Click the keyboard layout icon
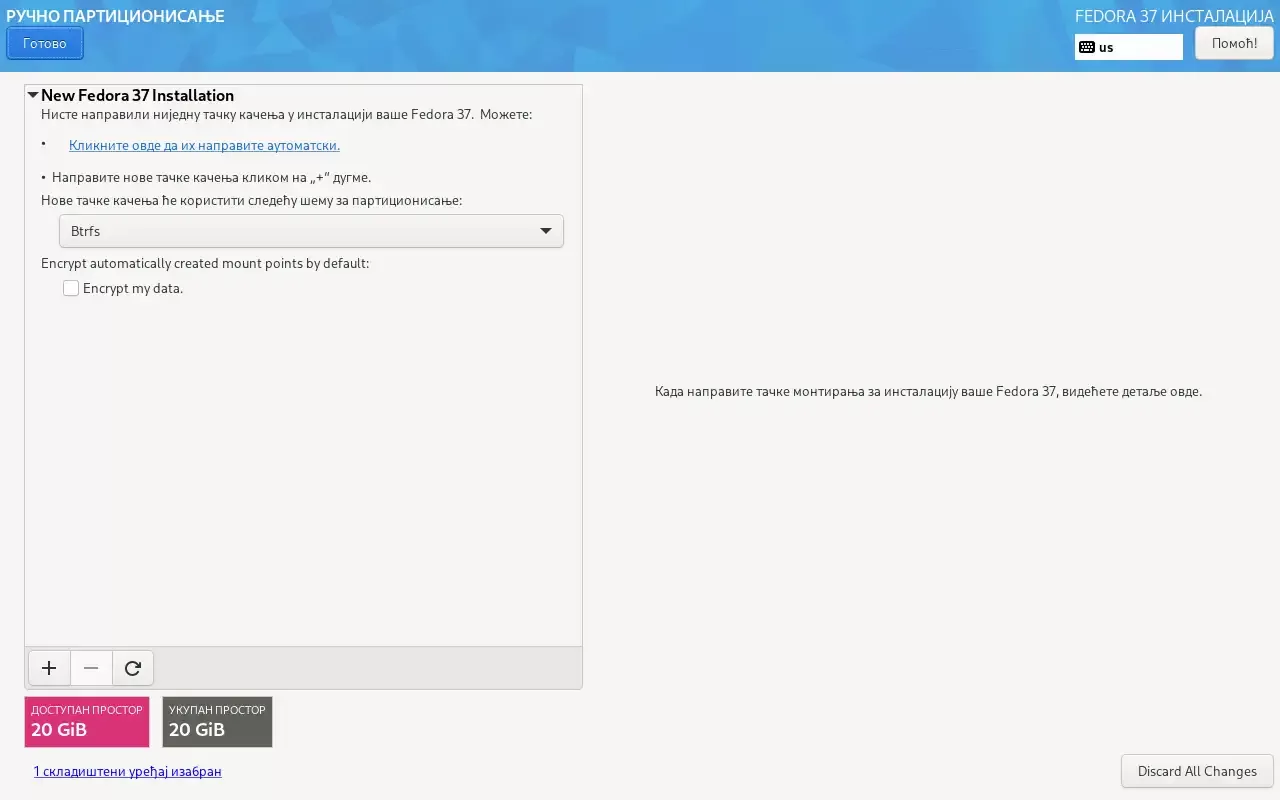 (x=1087, y=47)
